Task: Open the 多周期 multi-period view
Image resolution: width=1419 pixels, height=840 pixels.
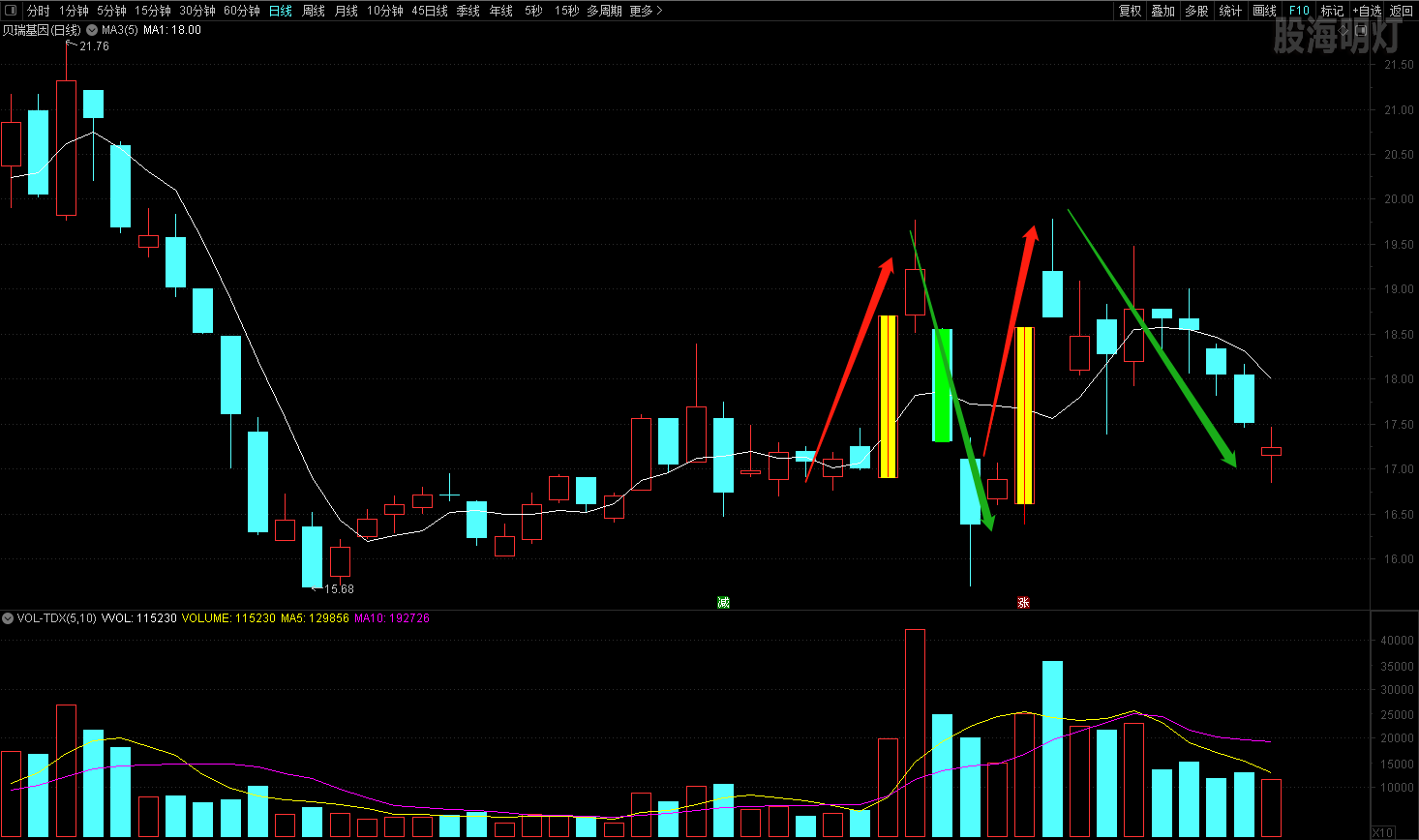Action: tap(604, 11)
